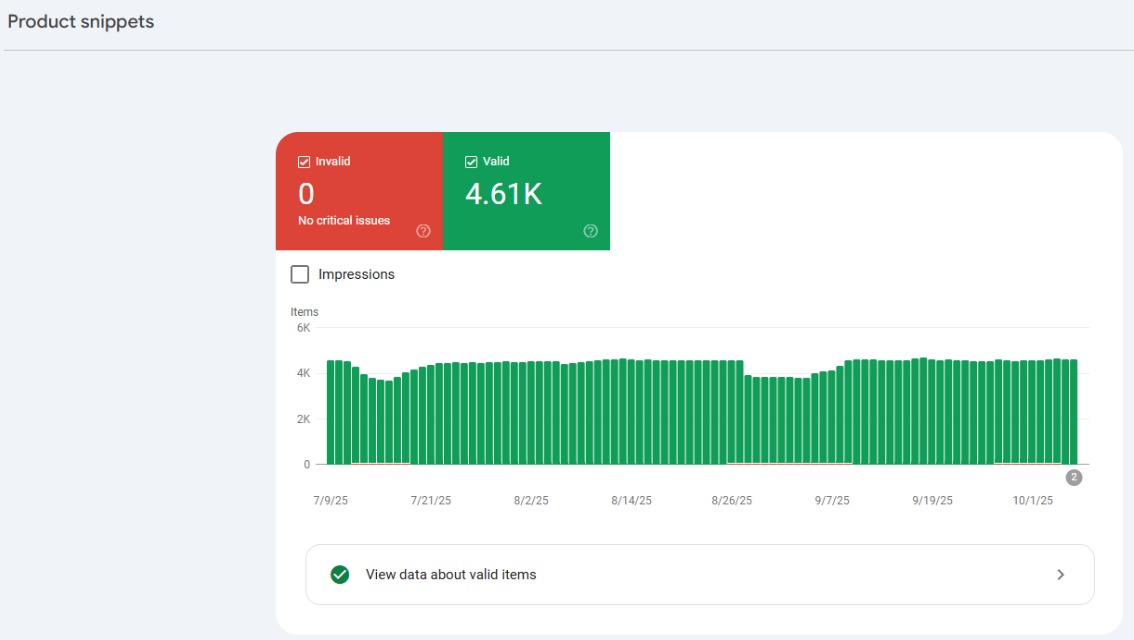Screen dimensions: 1134x640
Task: Click the Product snippets heading
Action: tap(81, 22)
